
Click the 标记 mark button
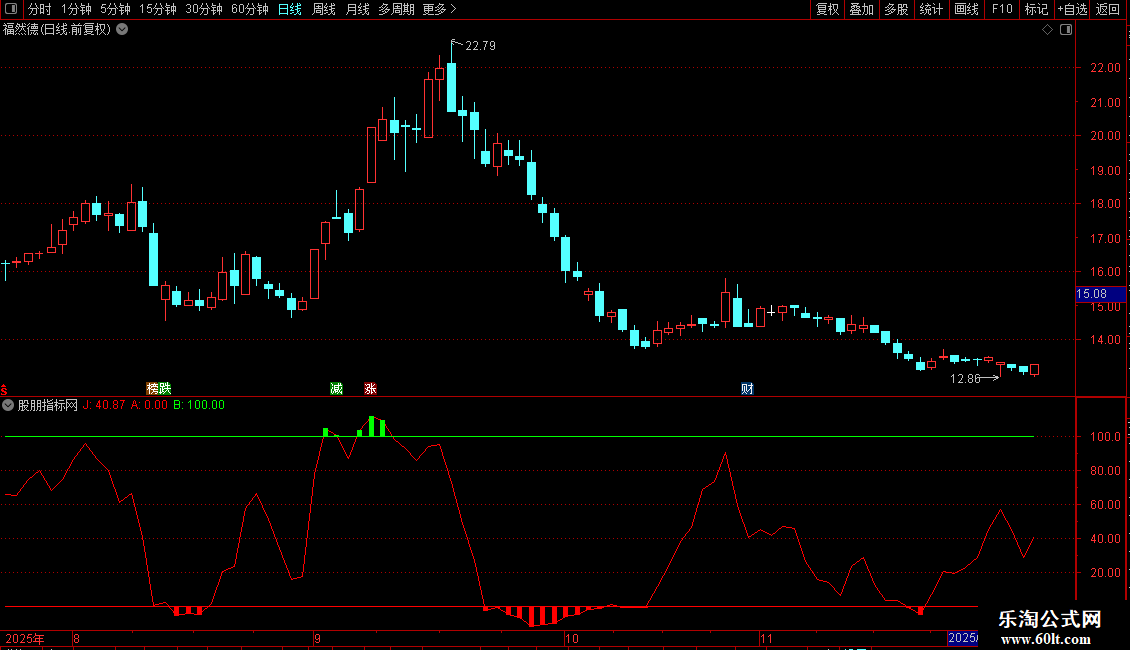[x=1036, y=9]
